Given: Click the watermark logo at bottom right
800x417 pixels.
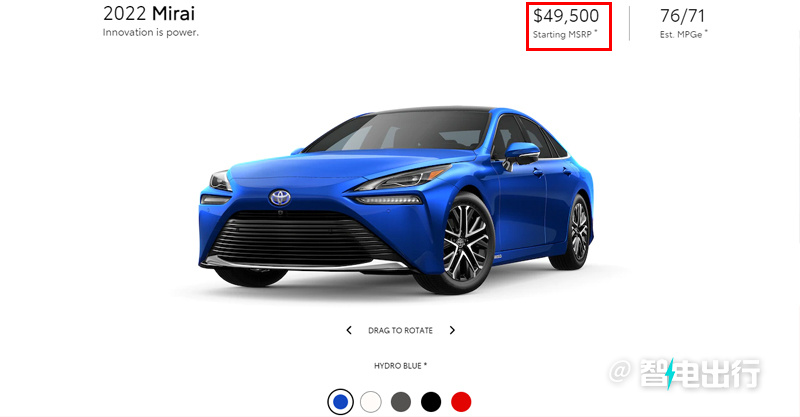Looking at the screenshot, I should click(685, 374).
